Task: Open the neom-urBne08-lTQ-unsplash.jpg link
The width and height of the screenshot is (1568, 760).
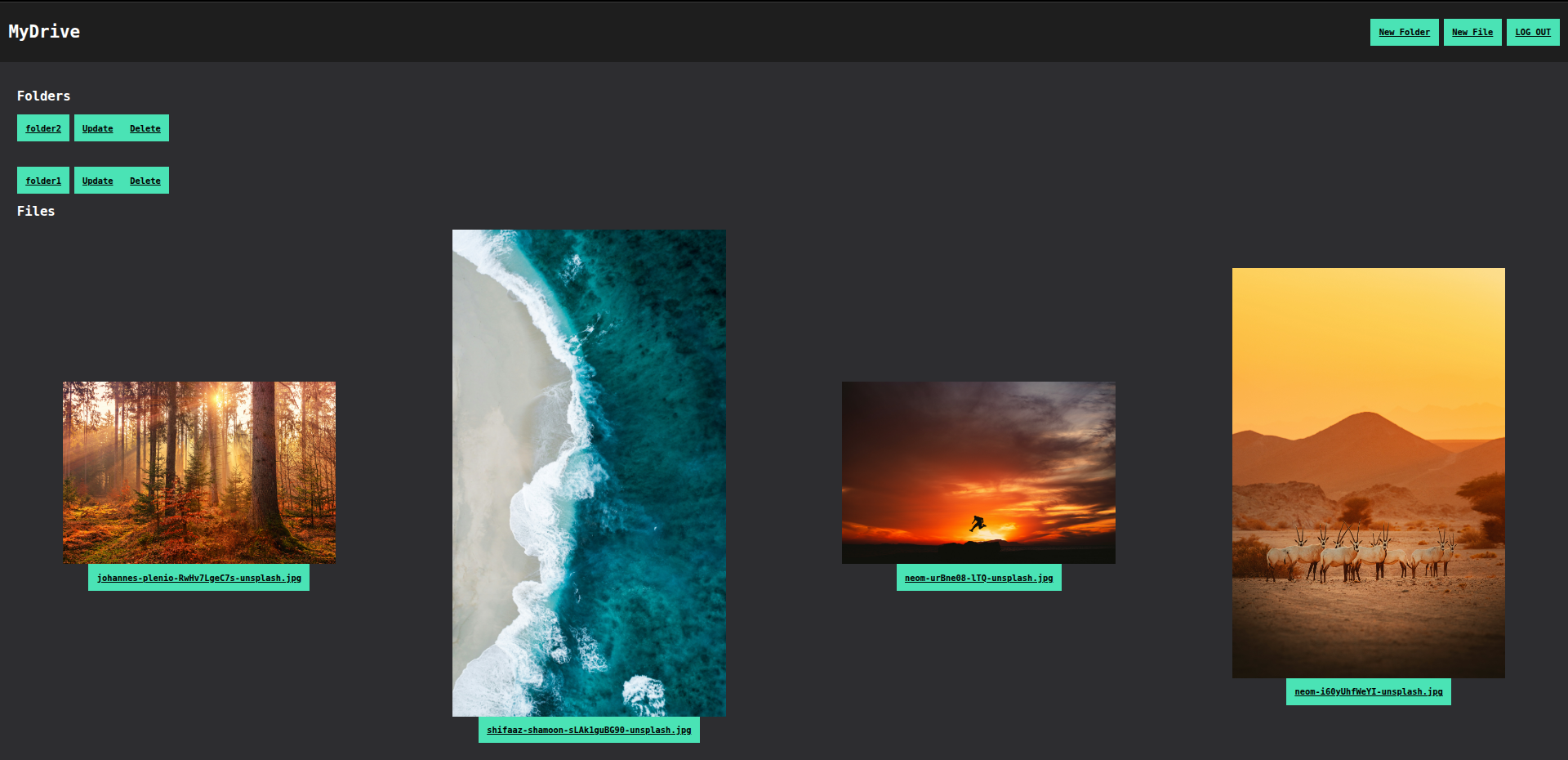Action: 978,578
